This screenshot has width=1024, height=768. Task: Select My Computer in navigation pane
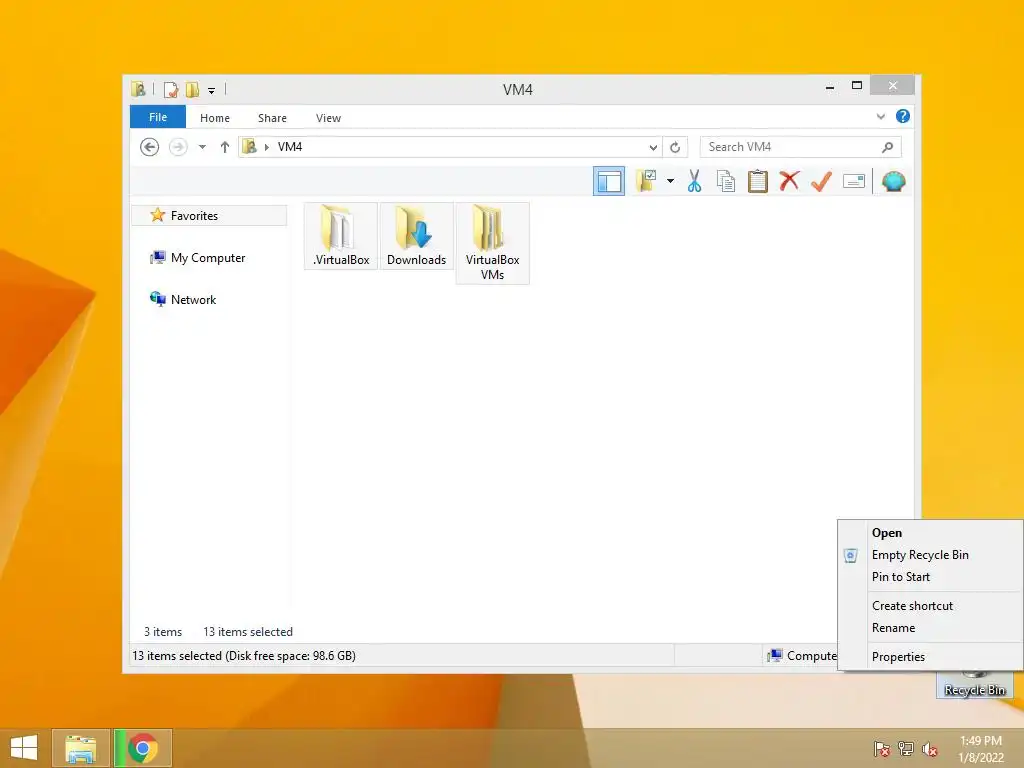pyautogui.click(x=198, y=258)
